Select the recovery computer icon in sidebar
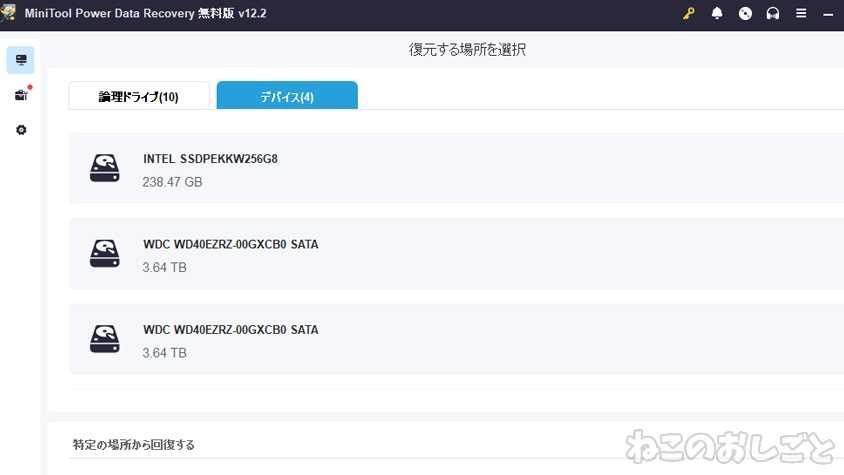This screenshot has height=475, width=844. 21,60
